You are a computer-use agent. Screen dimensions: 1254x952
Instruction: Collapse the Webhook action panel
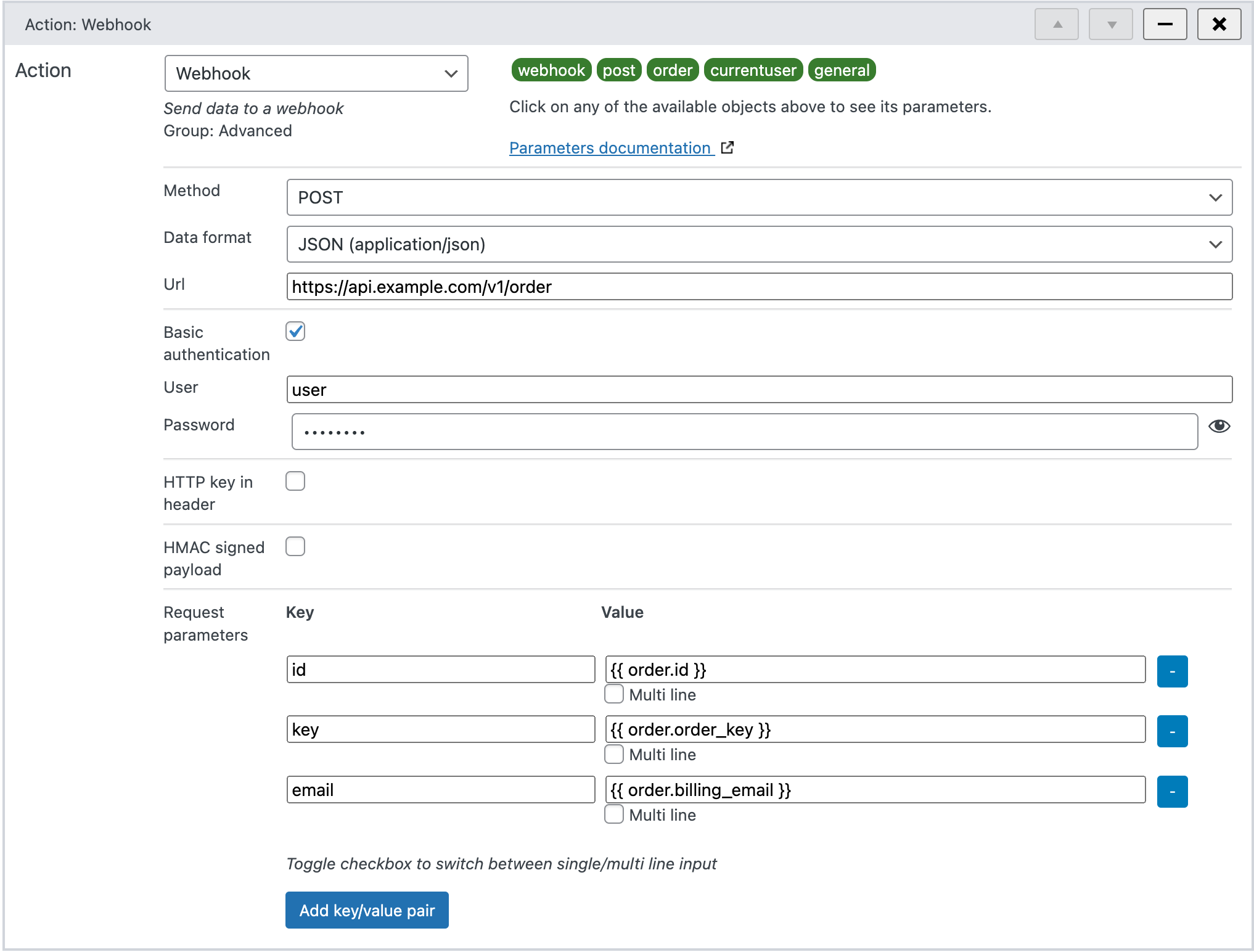[x=1165, y=24]
